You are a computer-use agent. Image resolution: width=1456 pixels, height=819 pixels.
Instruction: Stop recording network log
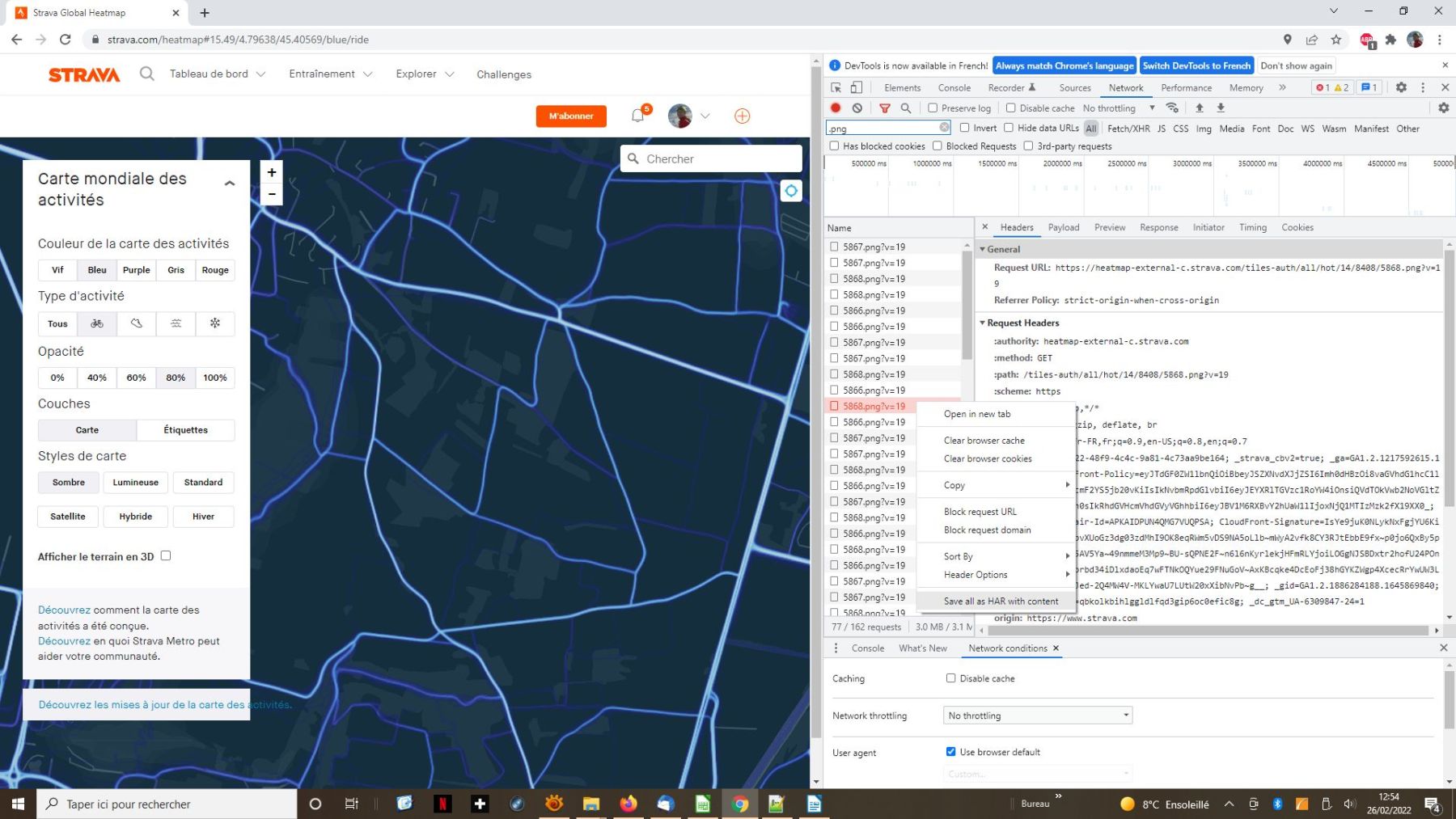[836, 108]
